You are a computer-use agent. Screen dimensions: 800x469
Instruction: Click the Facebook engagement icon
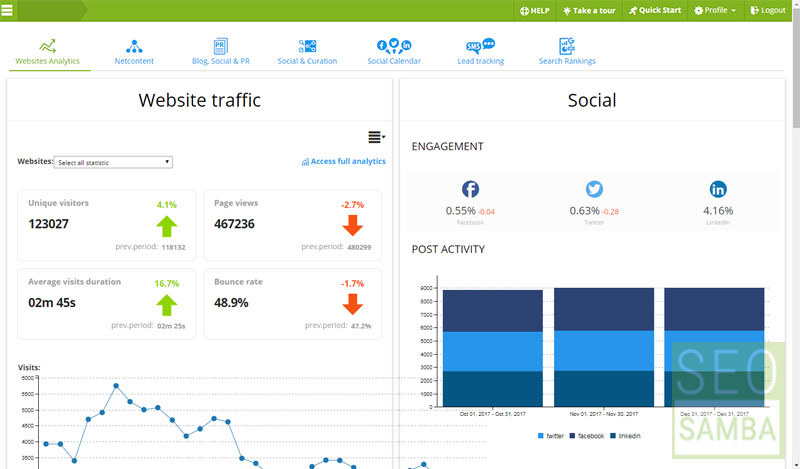[470, 189]
